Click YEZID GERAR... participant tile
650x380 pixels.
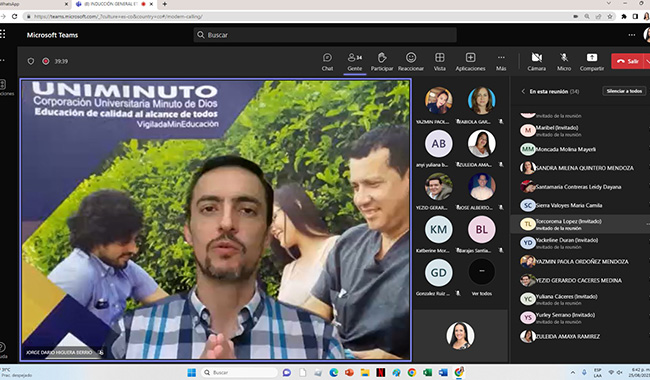[438, 191]
